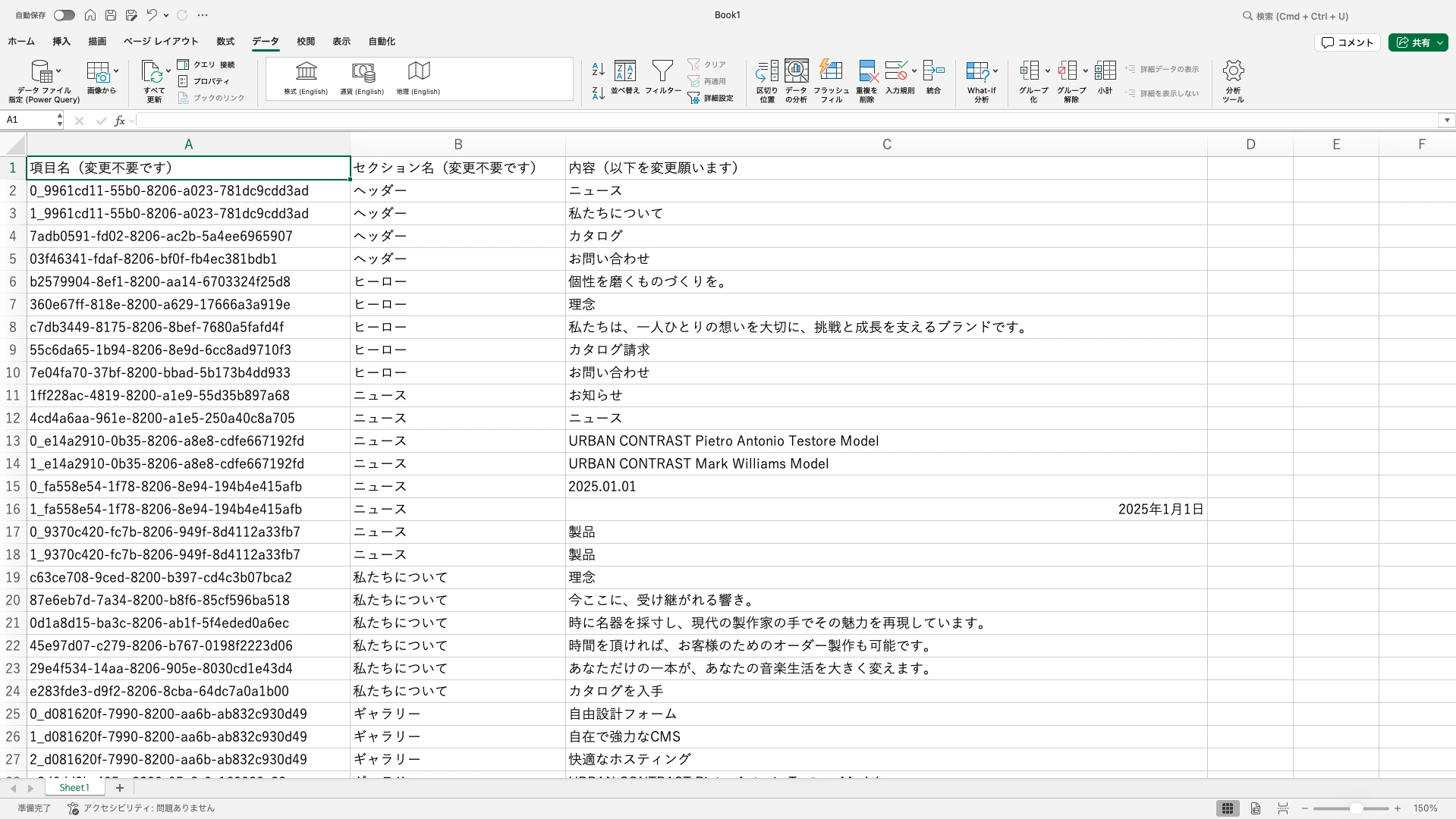Click the zoom slider handle
Image resolution: width=1456 pixels, height=819 pixels.
tap(1356, 808)
